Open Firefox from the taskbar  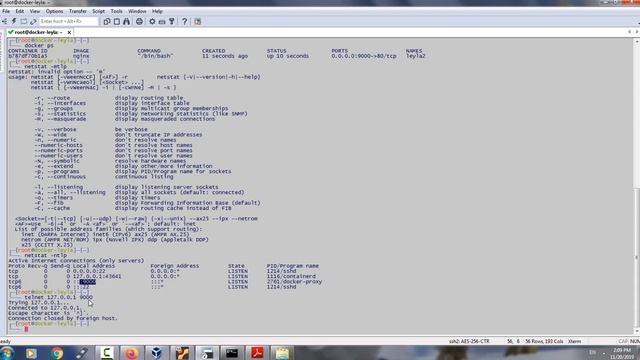pyautogui.click(x=131, y=353)
